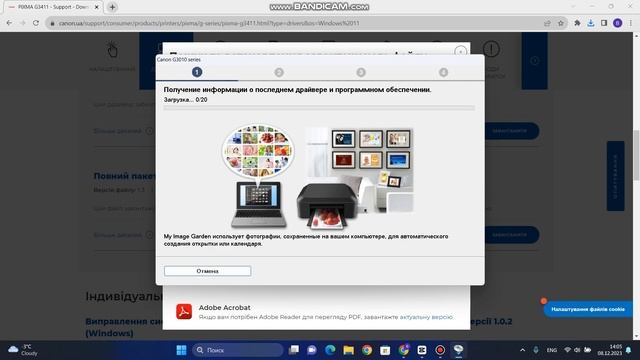Open Chrome with badge on taskbar
The width and height of the screenshot is (640, 360).
404,350
